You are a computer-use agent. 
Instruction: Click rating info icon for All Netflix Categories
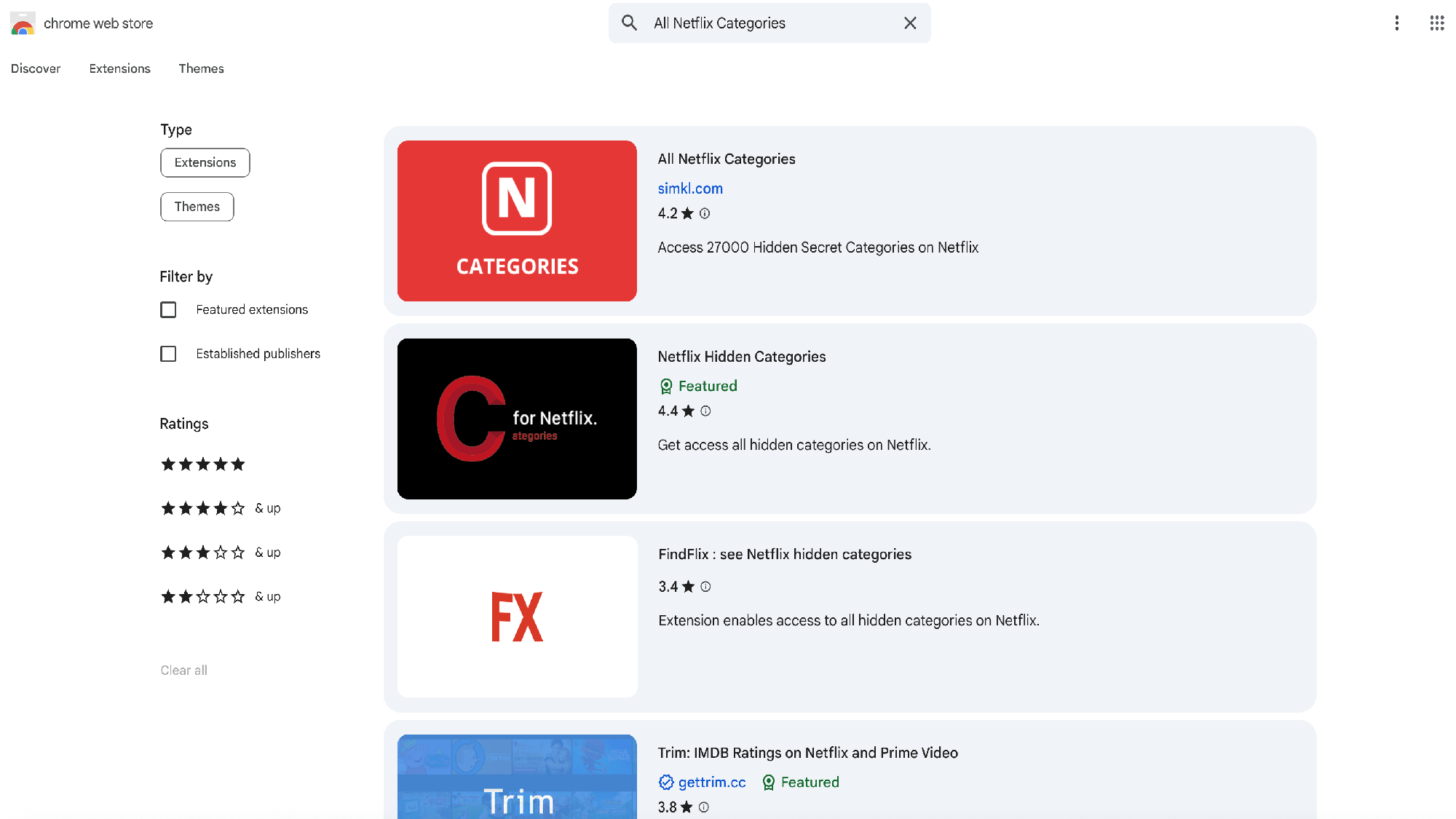pyautogui.click(x=705, y=213)
